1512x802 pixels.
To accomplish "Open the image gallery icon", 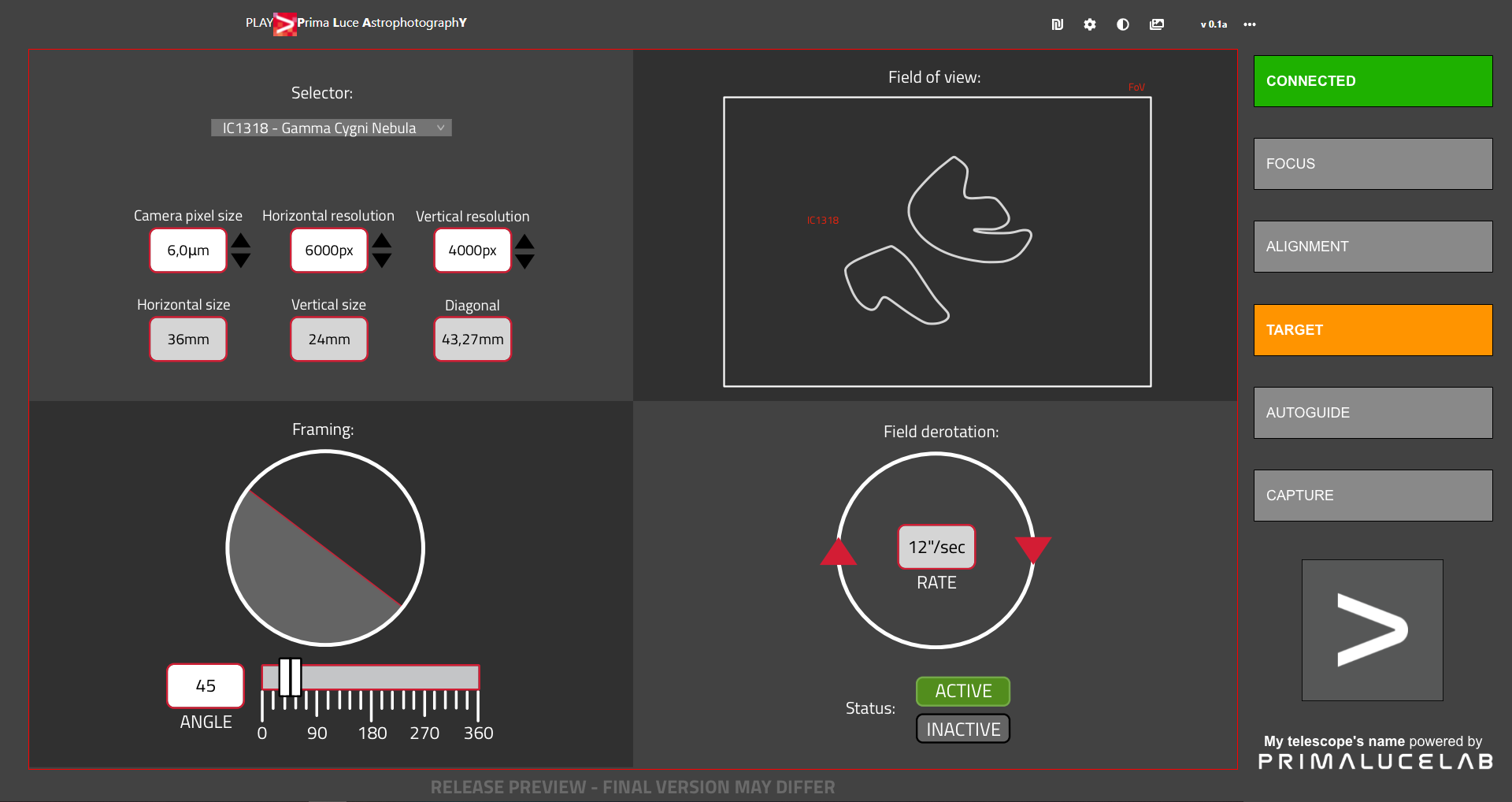I will point(1156,24).
